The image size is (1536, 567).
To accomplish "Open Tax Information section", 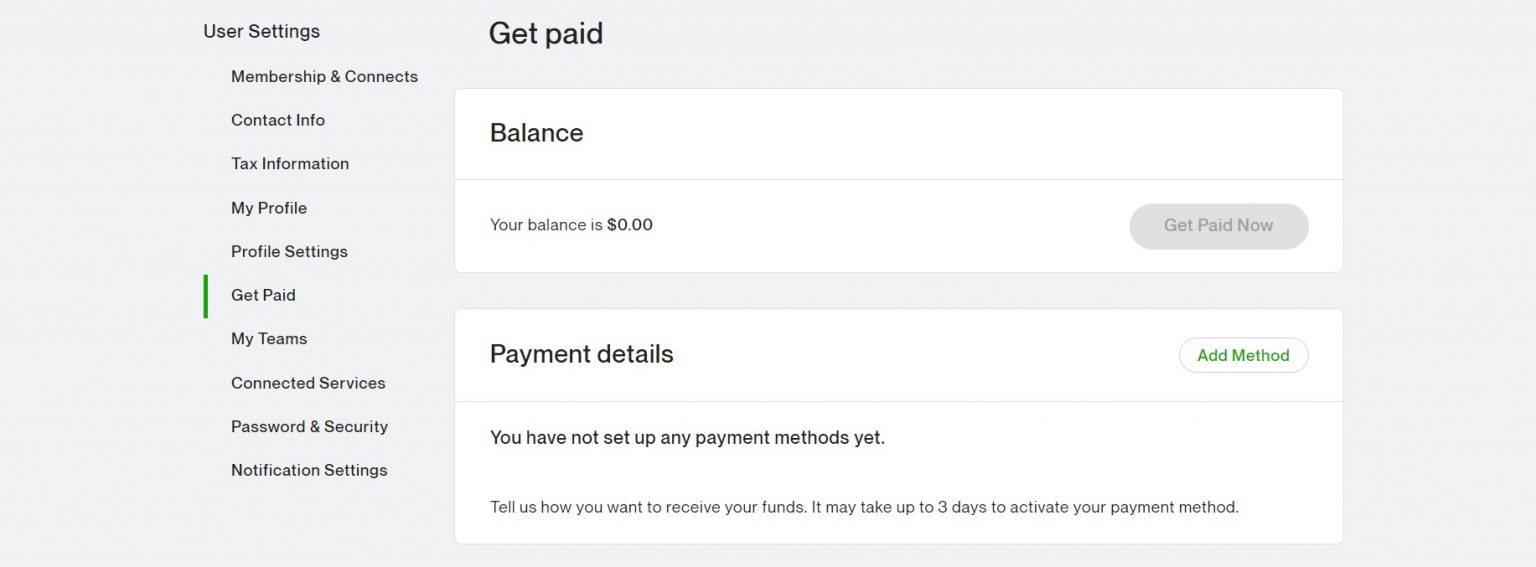I will 289,163.
